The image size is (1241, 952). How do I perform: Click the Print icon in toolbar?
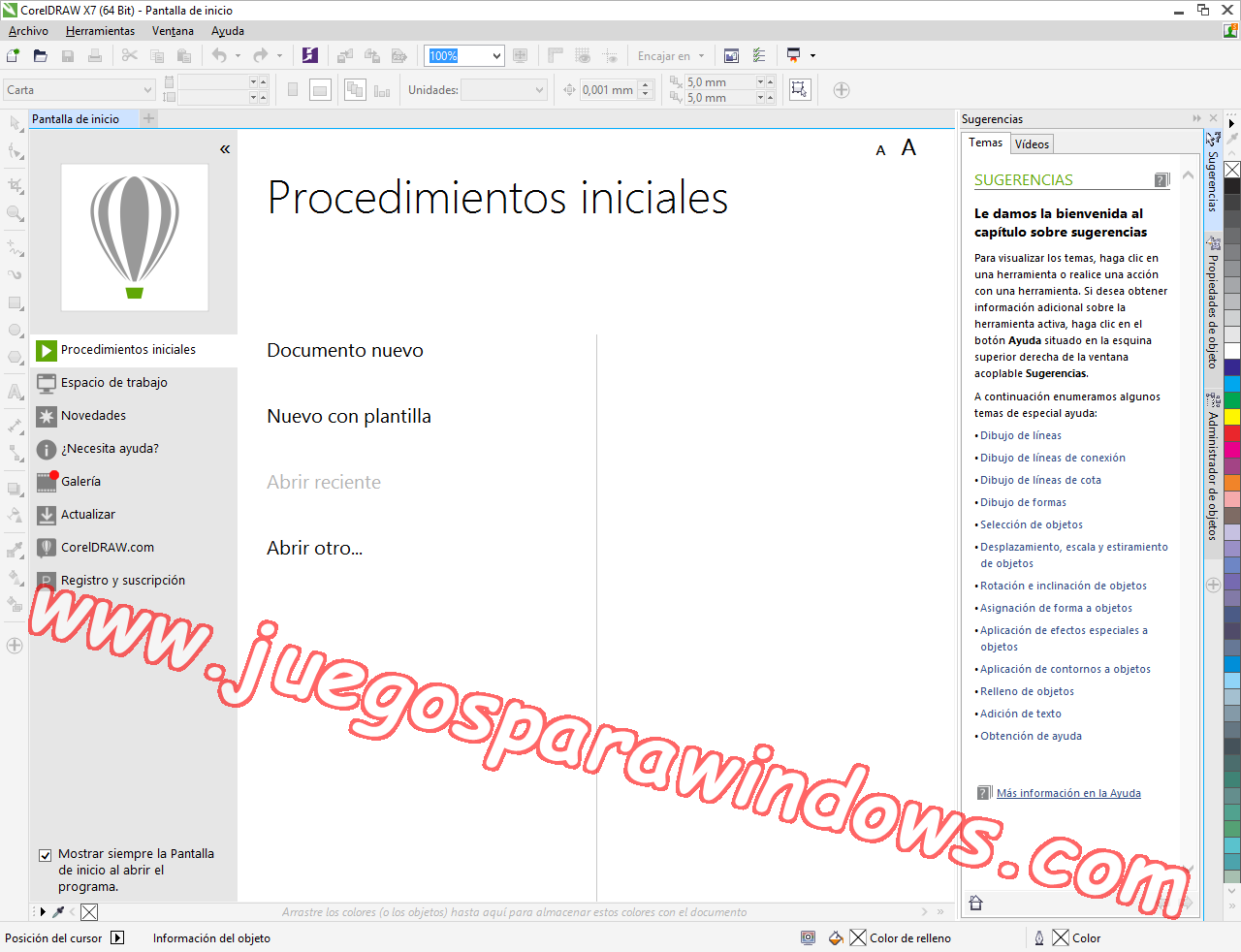pos(95,56)
